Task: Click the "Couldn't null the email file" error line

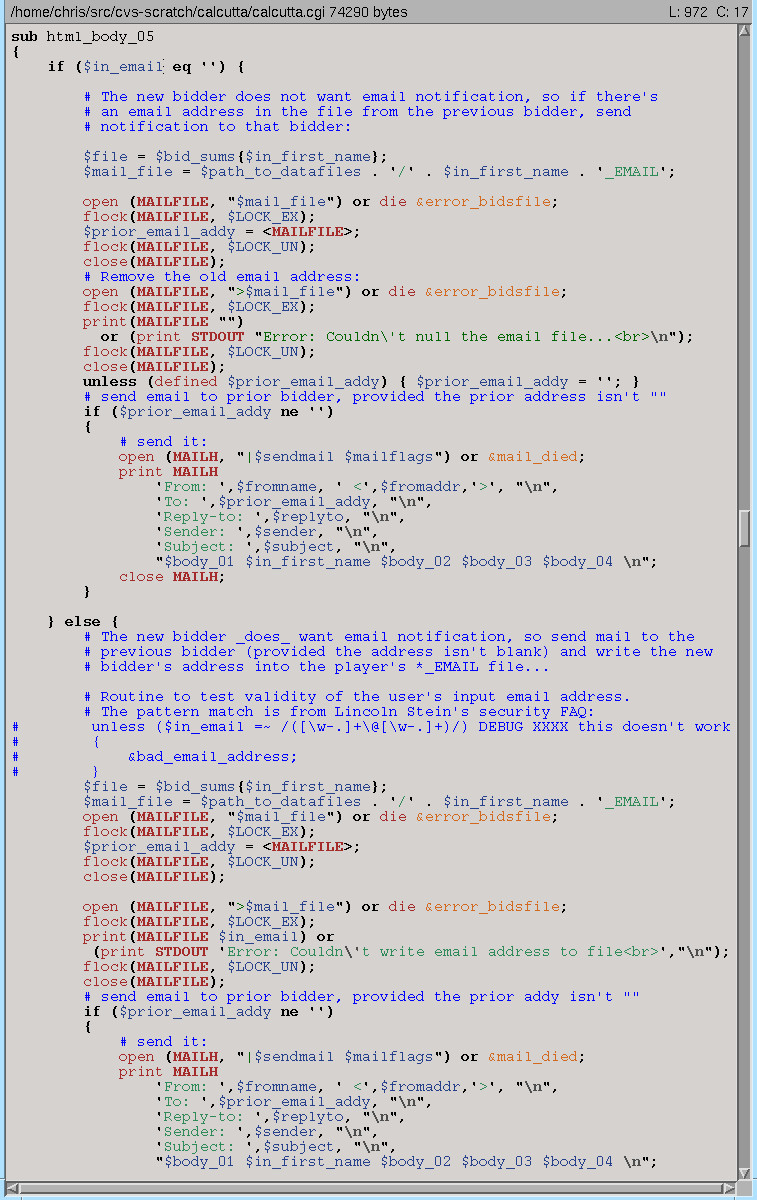Action: (397, 336)
